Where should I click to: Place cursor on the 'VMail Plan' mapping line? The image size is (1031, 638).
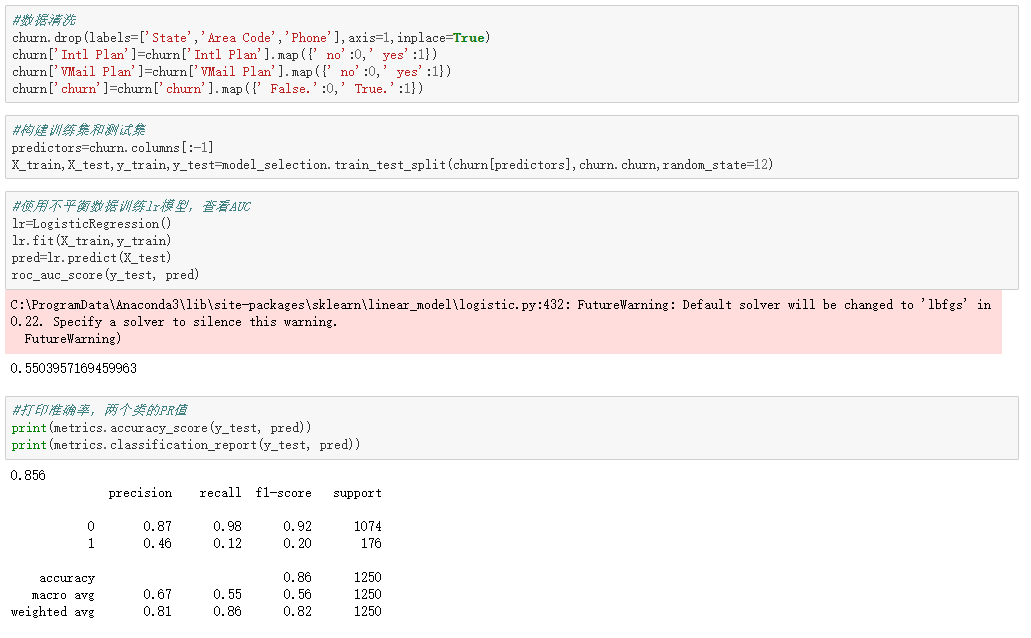pos(232,72)
